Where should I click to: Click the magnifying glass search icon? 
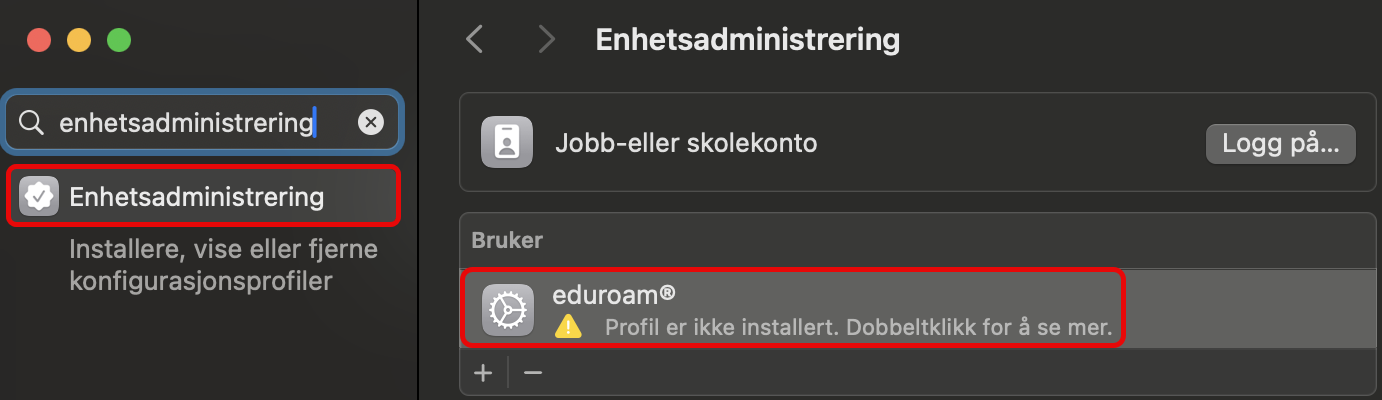pos(32,123)
